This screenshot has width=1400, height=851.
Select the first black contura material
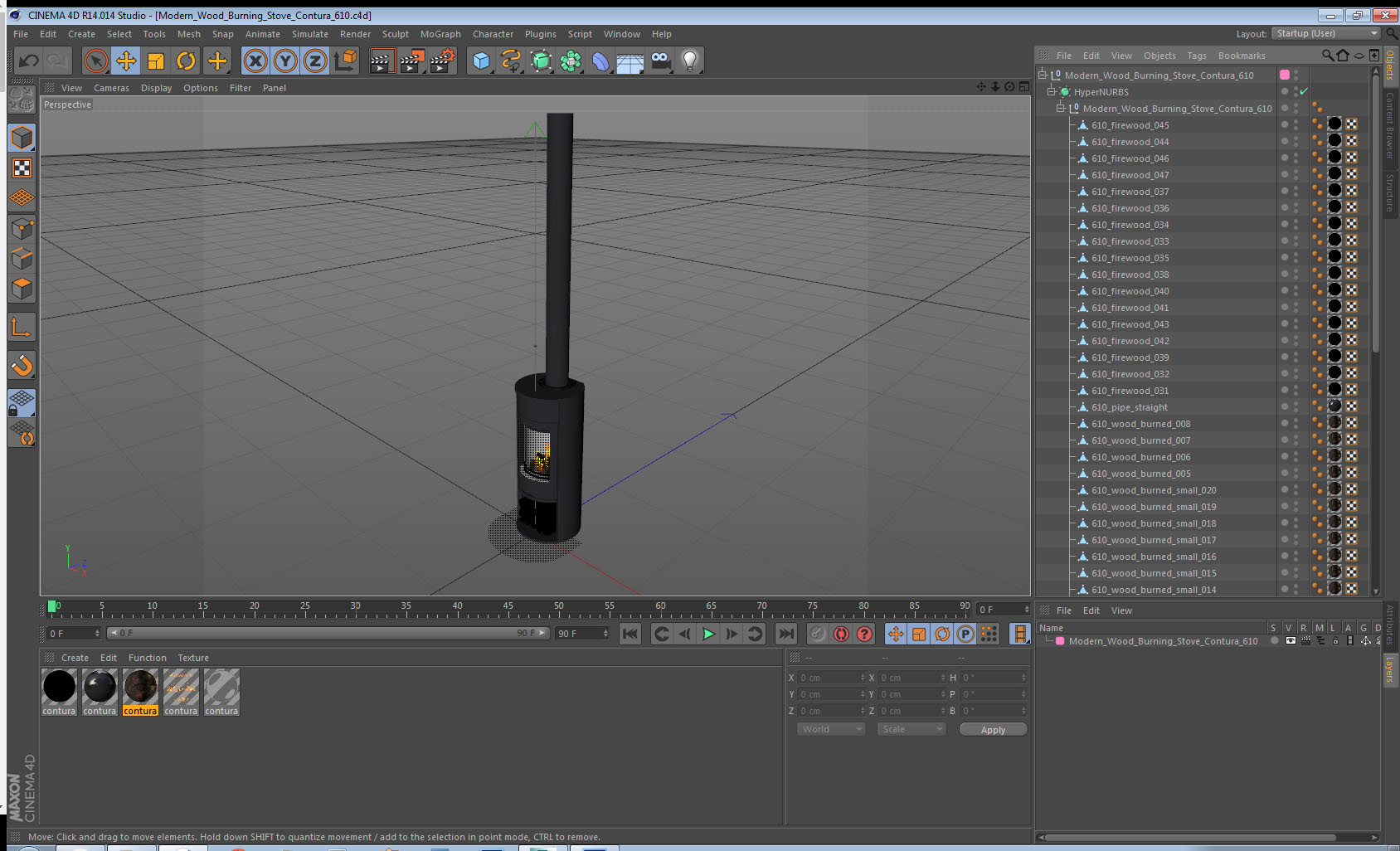(x=59, y=687)
